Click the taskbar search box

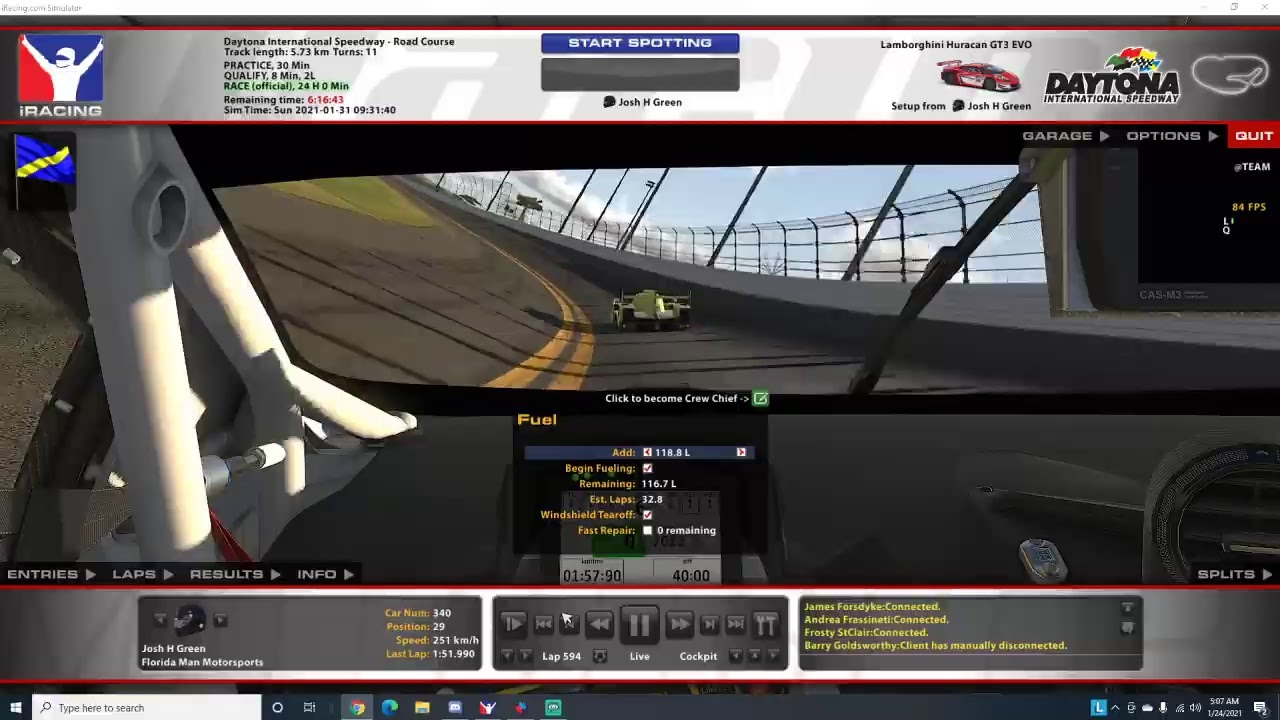[146, 708]
